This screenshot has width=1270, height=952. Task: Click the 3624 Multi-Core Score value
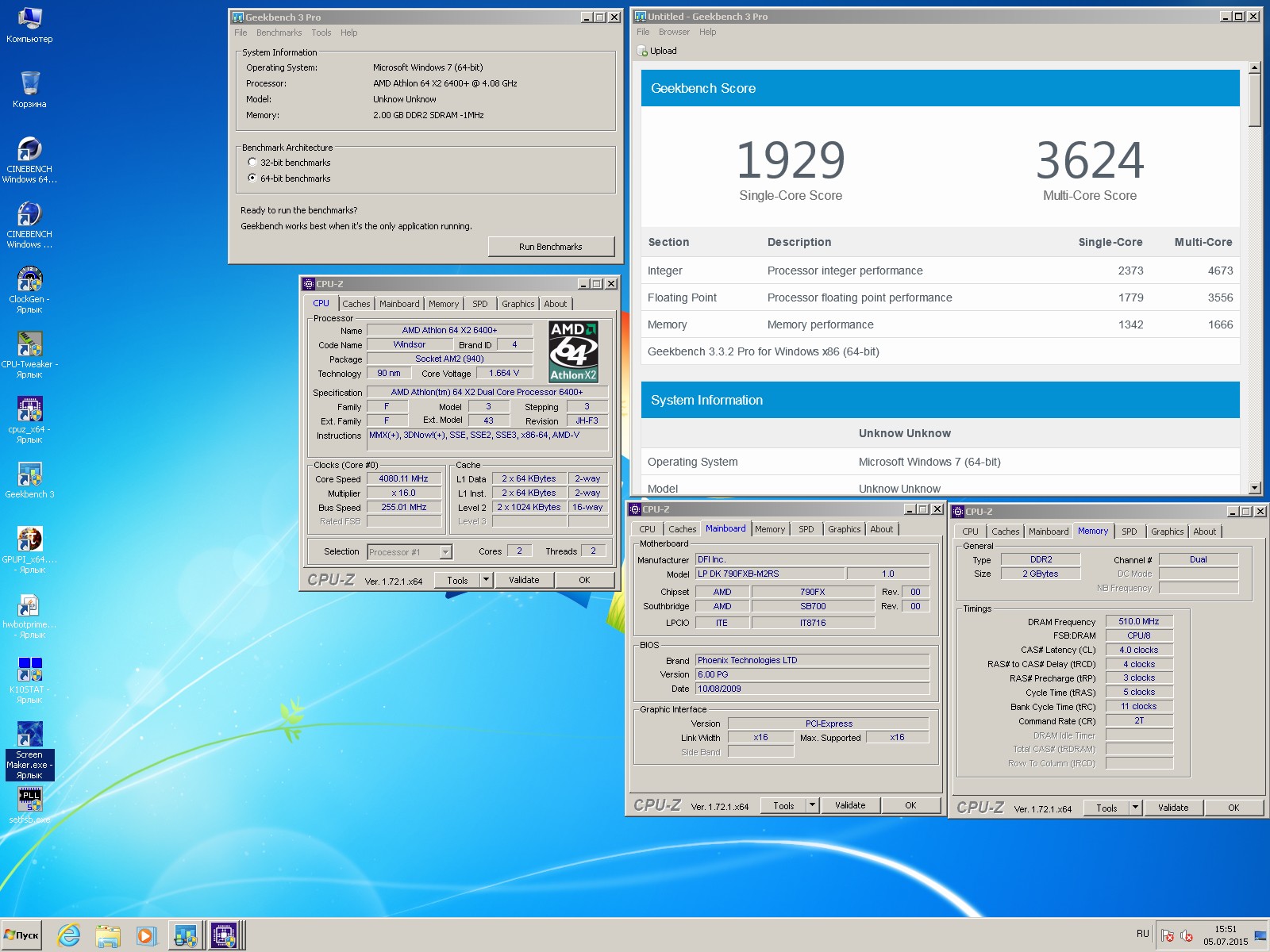[1090, 160]
